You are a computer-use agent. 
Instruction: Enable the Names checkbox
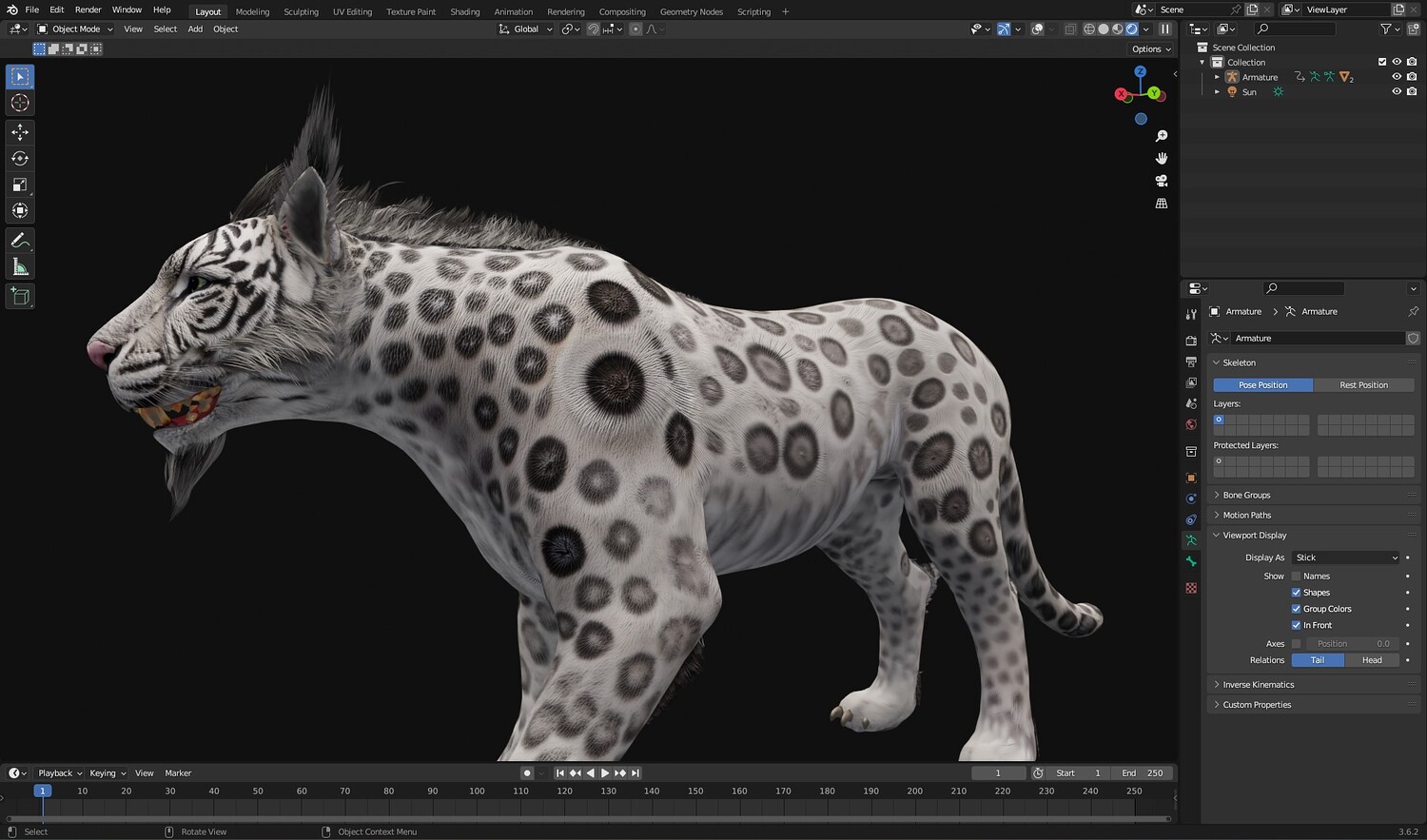pos(1296,576)
